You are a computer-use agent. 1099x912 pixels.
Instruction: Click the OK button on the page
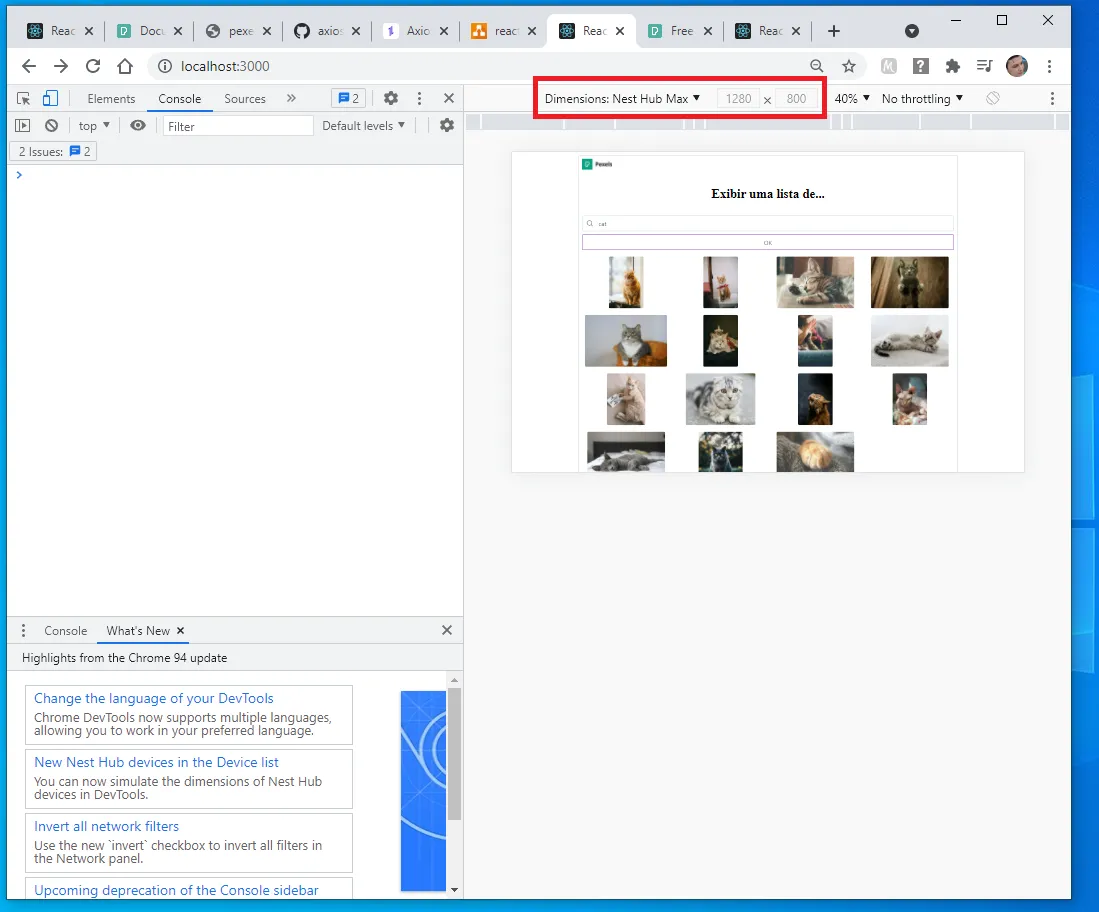point(767,243)
